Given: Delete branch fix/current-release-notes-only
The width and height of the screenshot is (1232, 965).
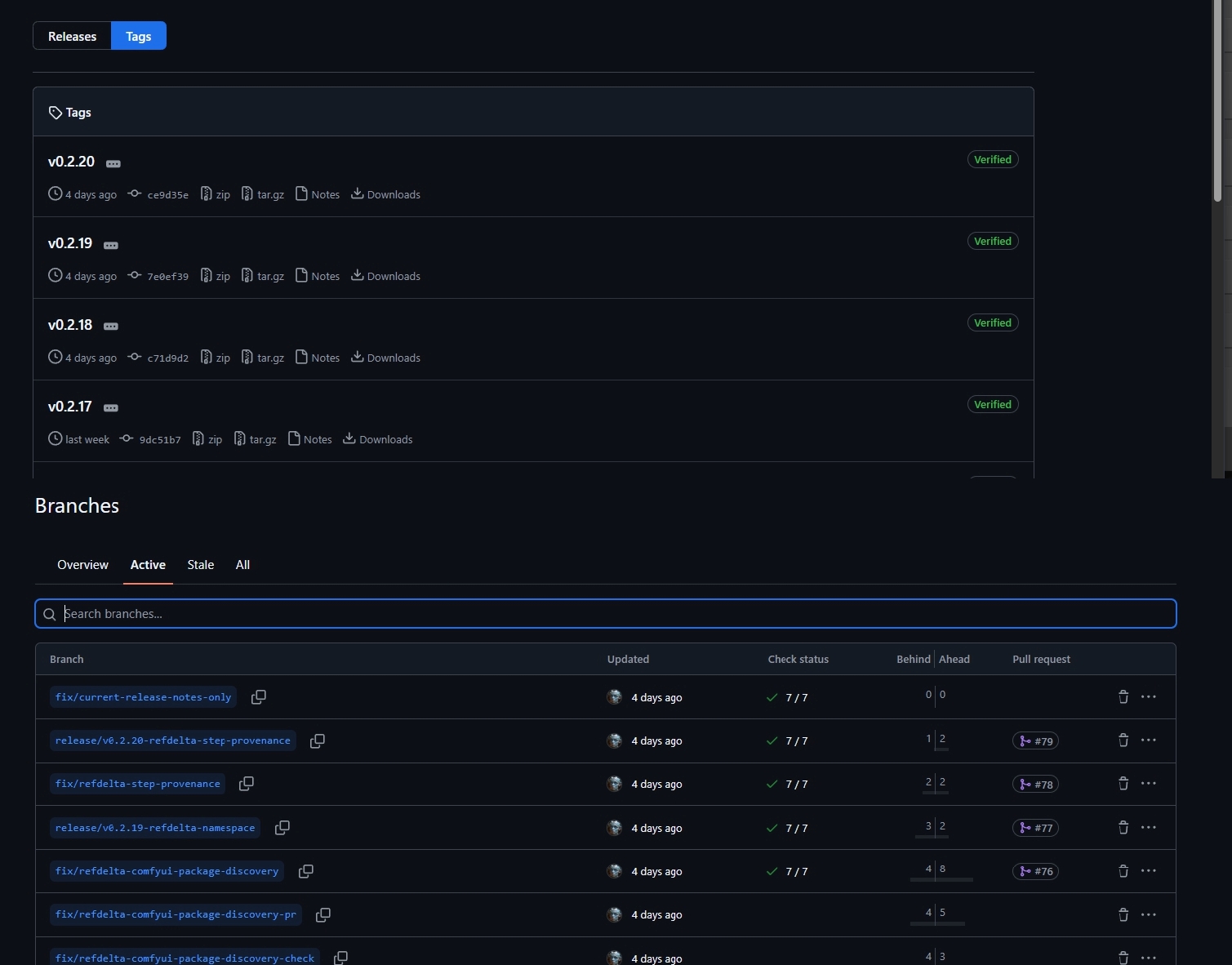Looking at the screenshot, I should 1123,697.
